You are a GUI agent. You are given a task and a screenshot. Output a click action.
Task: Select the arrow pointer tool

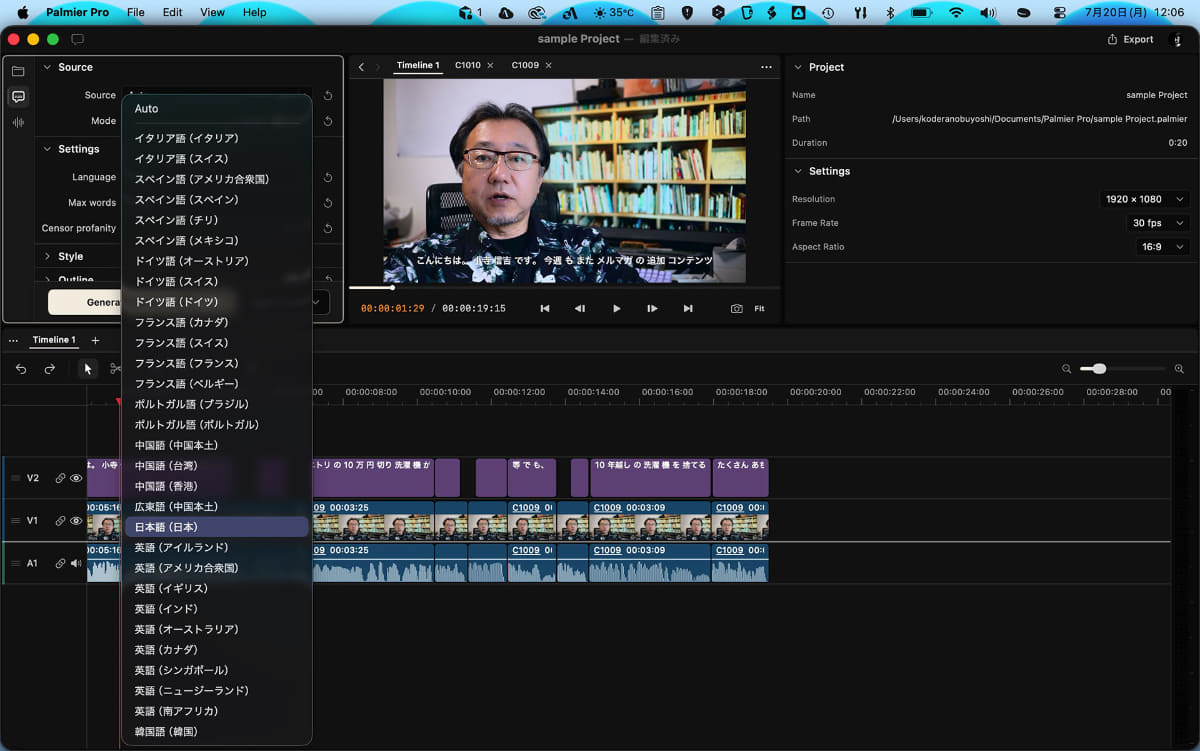88,369
